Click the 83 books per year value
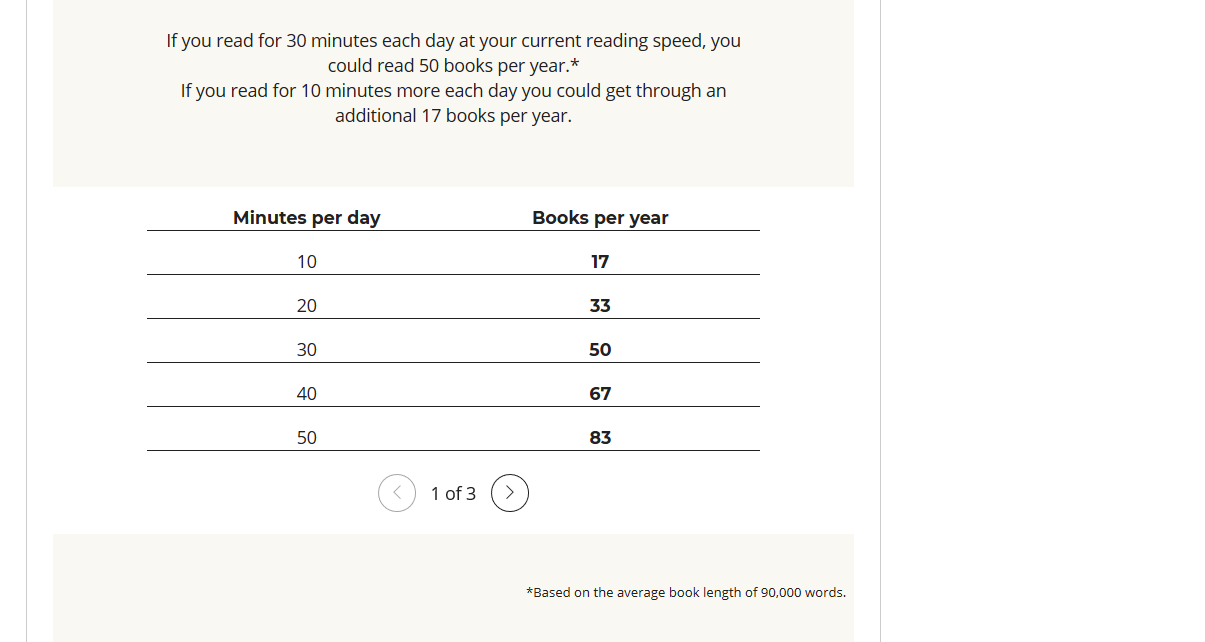 click(600, 438)
